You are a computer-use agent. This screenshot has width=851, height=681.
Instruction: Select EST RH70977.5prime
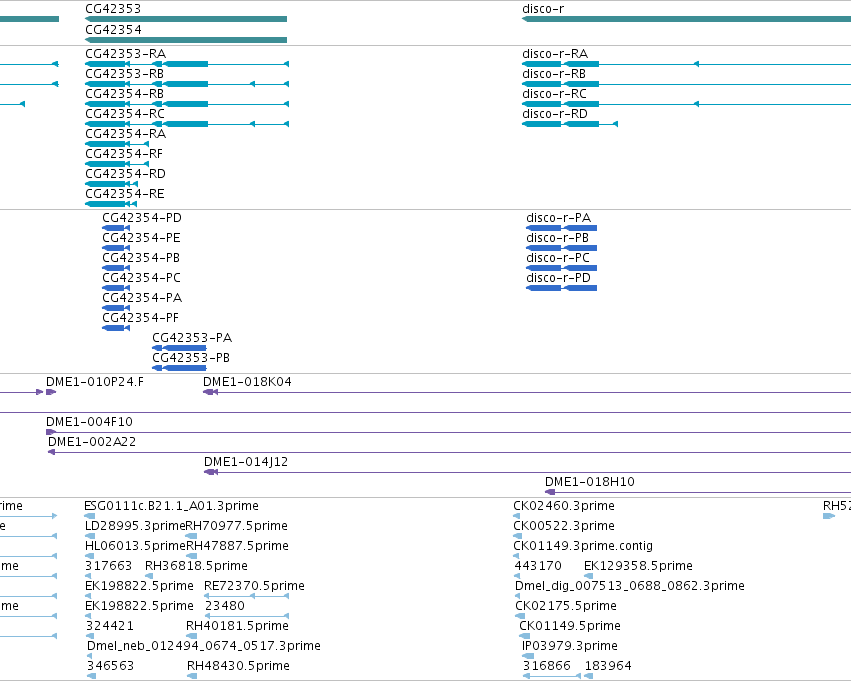237,526
